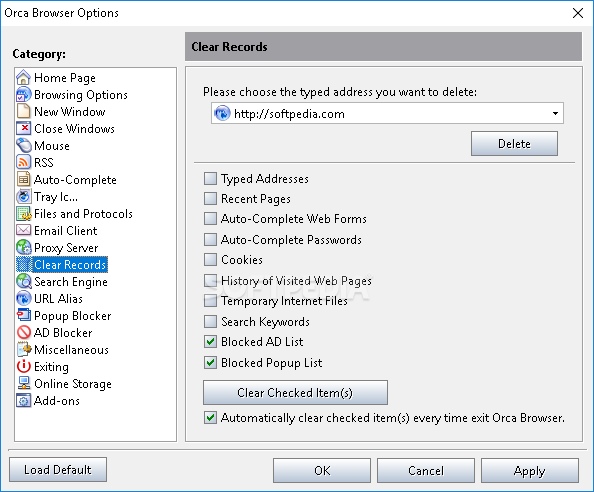This screenshot has height=492, width=594.
Task: Open the typed address dropdown arrow
Action: (555, 113)
